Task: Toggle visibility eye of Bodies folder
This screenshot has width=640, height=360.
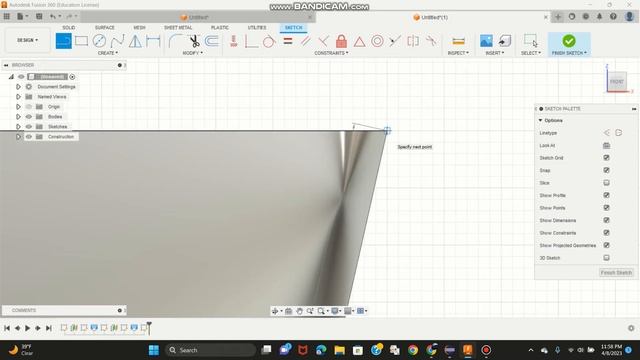Action: [29, 117]
